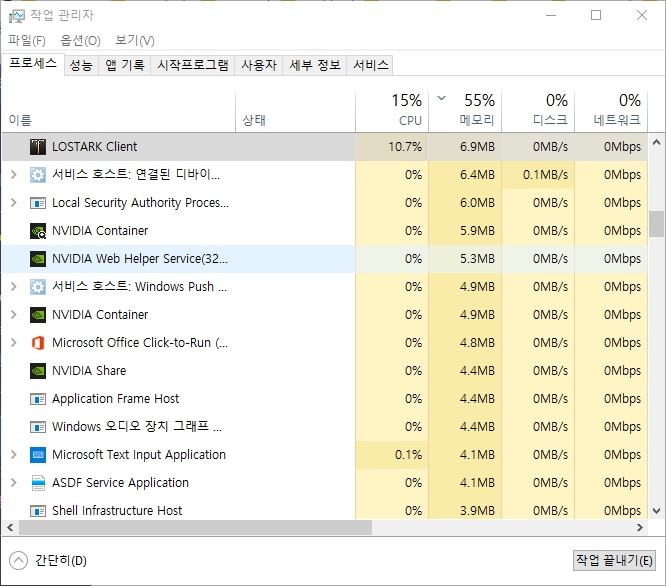Maximize the 작업 관리자 window
The width and height of the screenshot is (666, 586).
pyautogui.click(x=596, y=16)
